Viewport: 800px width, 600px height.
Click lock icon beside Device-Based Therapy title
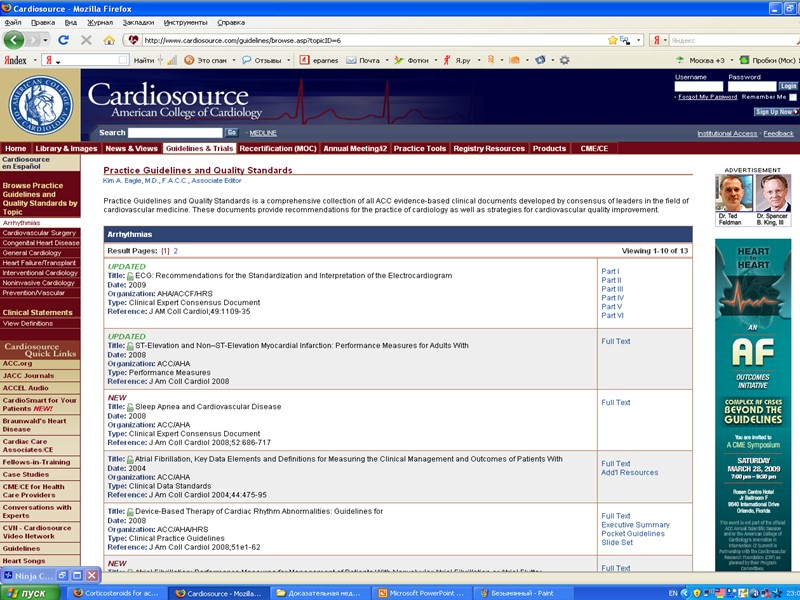tap(130, 512)
